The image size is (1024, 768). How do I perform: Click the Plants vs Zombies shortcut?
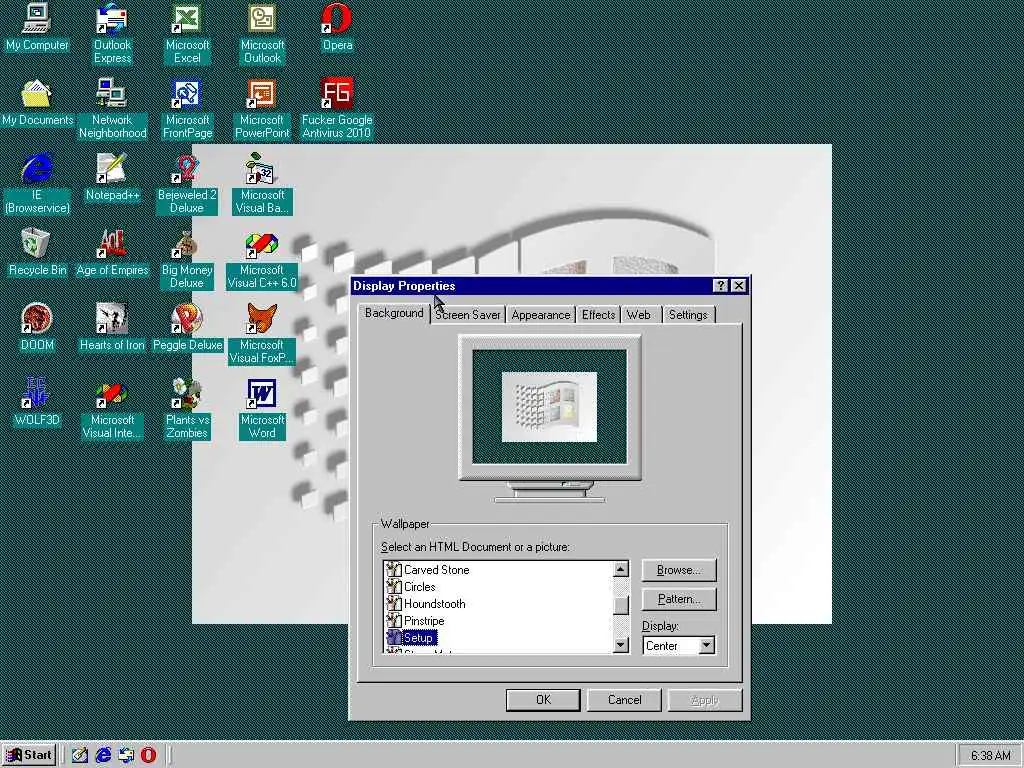click(187, 409)
